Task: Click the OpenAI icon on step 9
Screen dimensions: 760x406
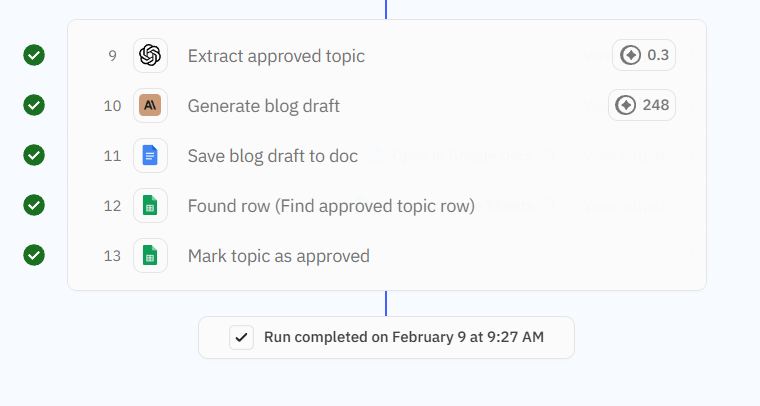Action: [x=150, y=55]
